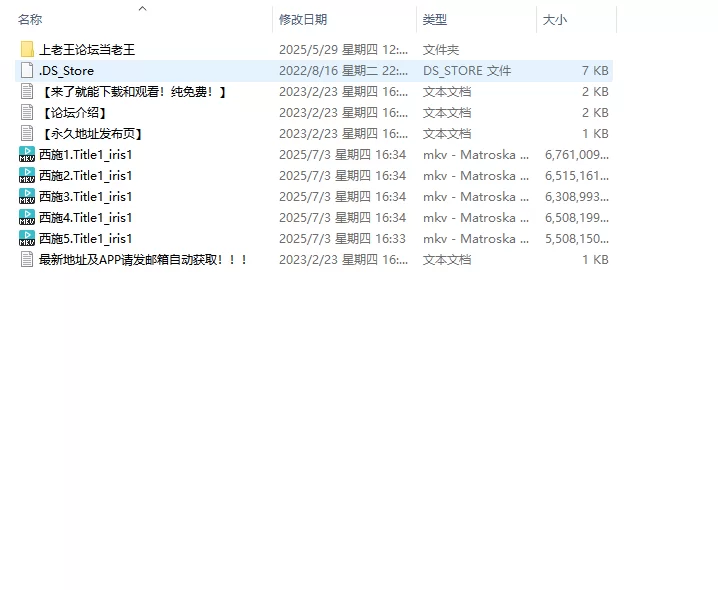This screenshot has height=590, width=718.
Task: Click the date 2022/8/16 星期二 of .DS_Store
Action: (328, 71)
